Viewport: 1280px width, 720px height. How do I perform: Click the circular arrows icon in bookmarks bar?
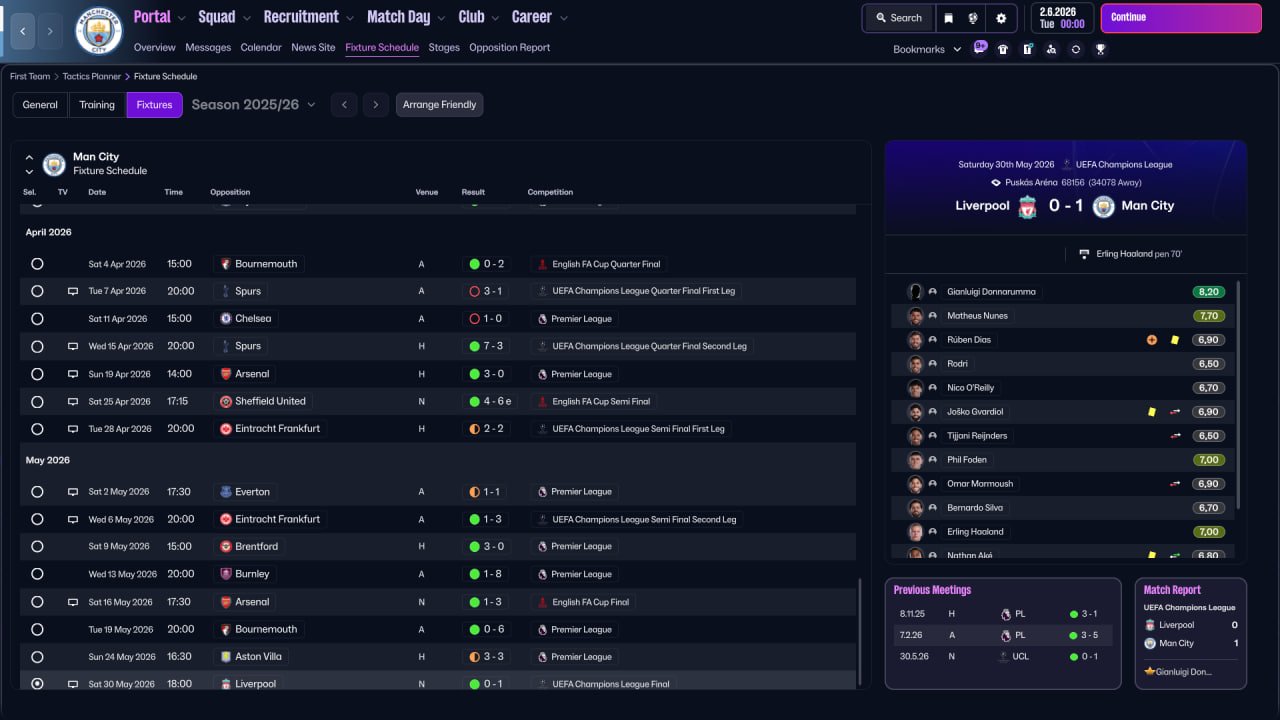pos(1075,49)
